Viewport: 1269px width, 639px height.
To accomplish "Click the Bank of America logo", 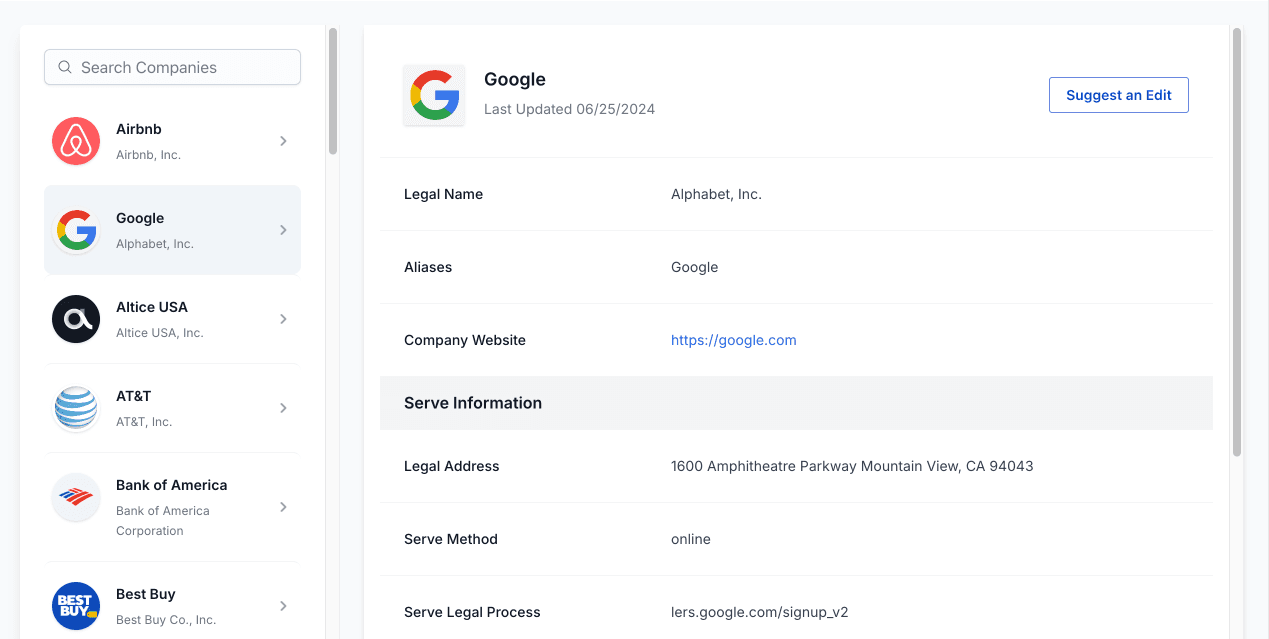I will 76,497.
